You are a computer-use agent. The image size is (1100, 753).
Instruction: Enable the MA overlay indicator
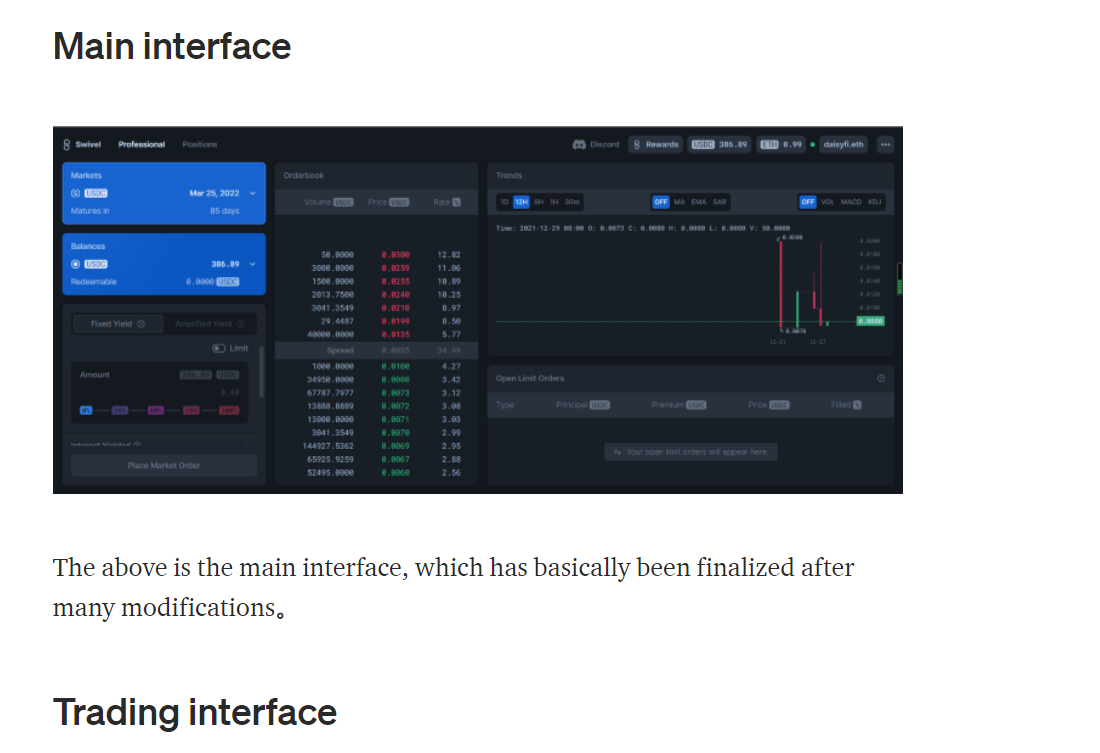[679, 202]
